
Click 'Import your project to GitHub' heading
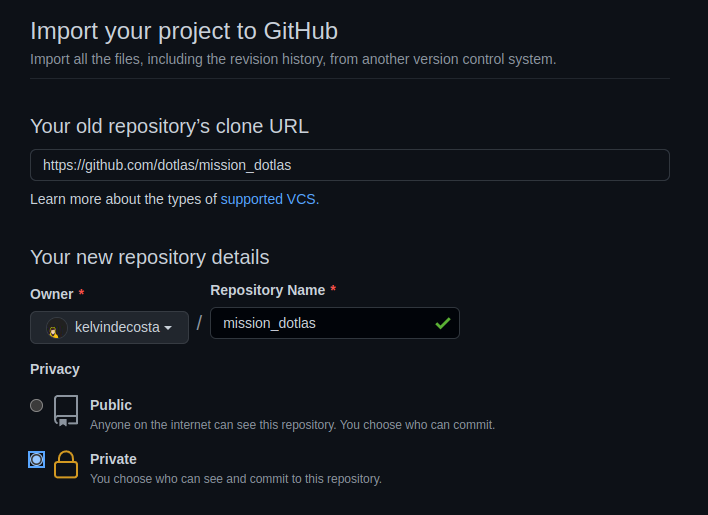[184, 31]
